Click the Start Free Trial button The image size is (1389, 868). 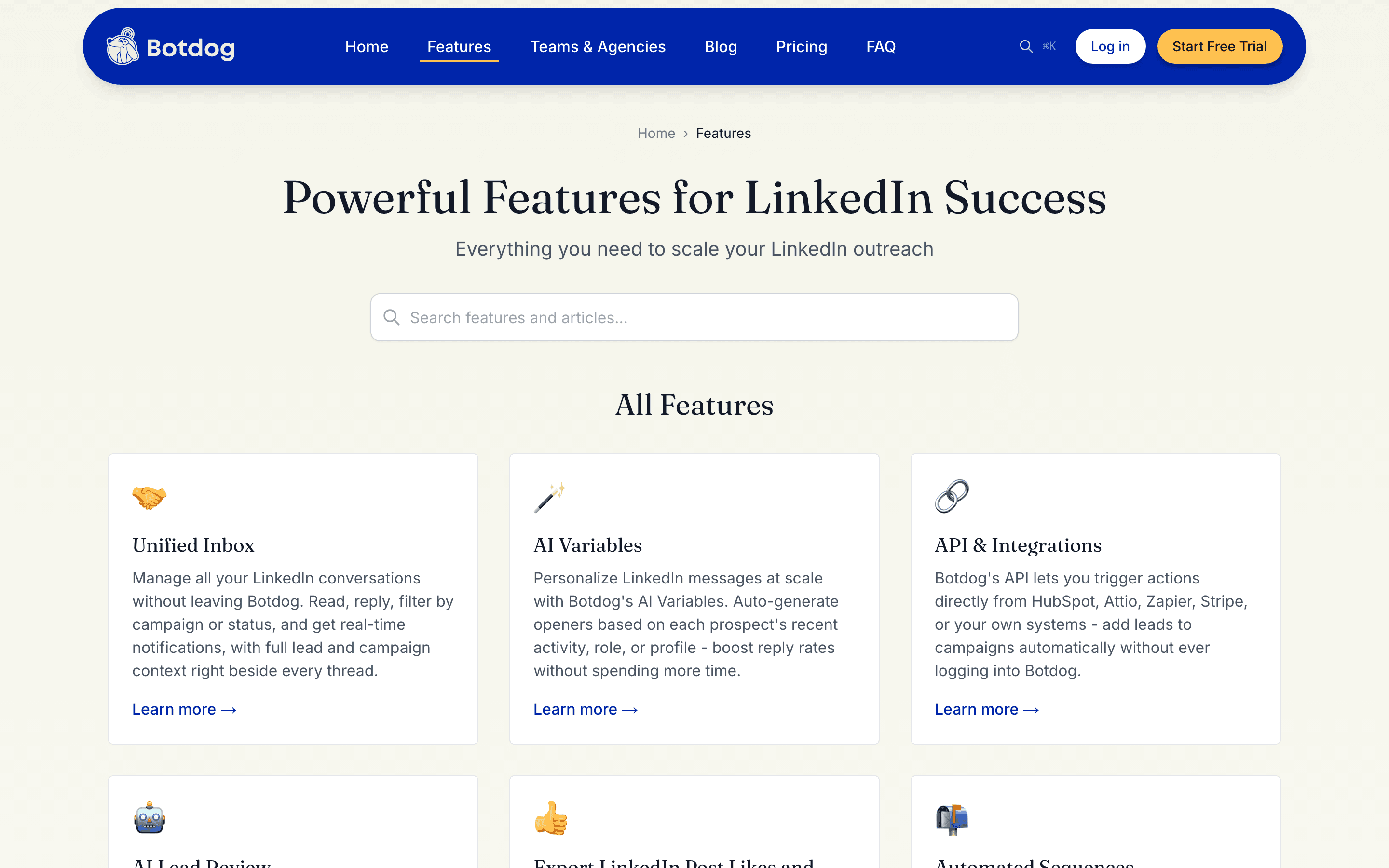(x=1219, y=46)
